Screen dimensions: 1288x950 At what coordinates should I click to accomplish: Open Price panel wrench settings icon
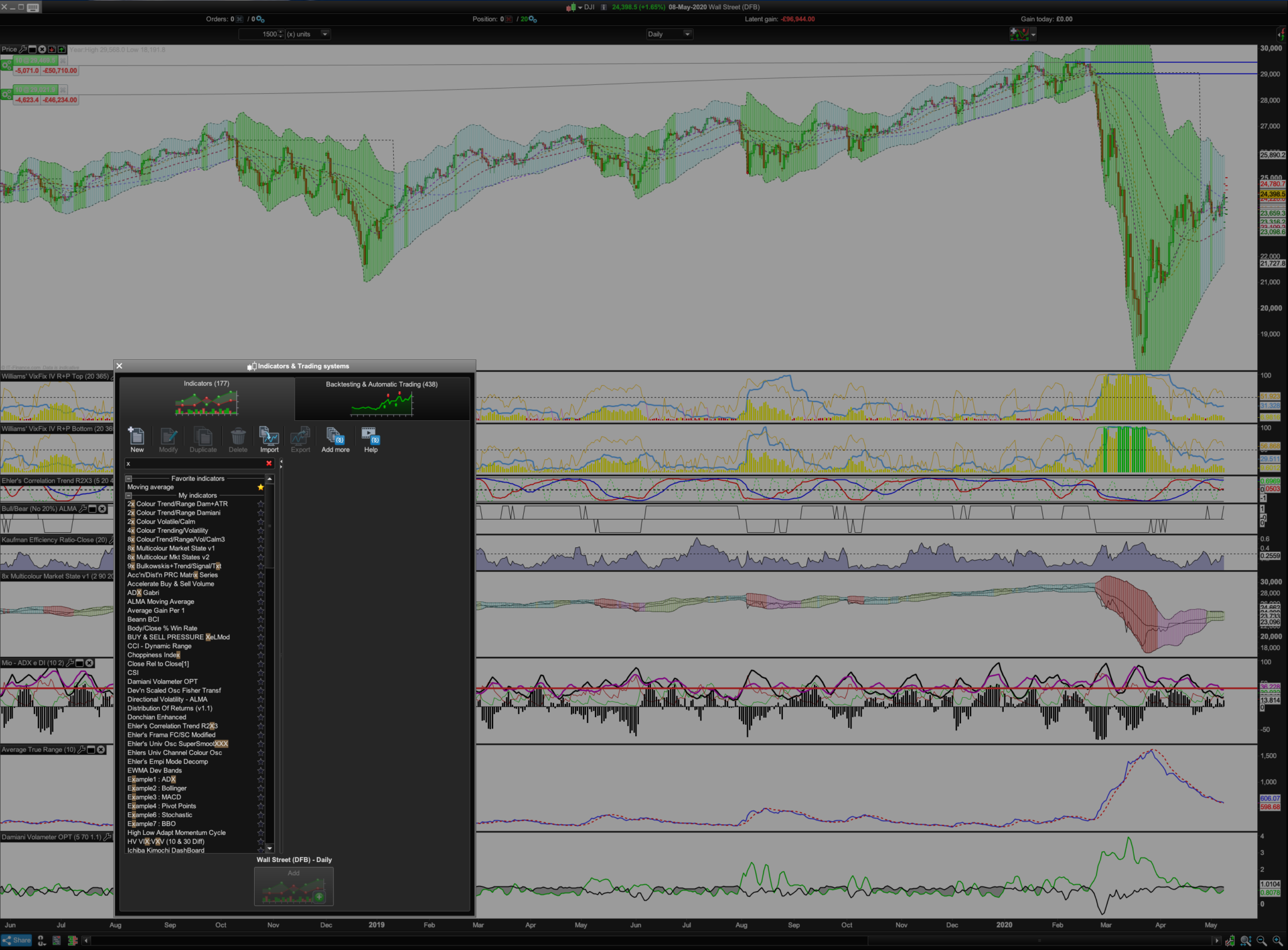pos(23,49)
